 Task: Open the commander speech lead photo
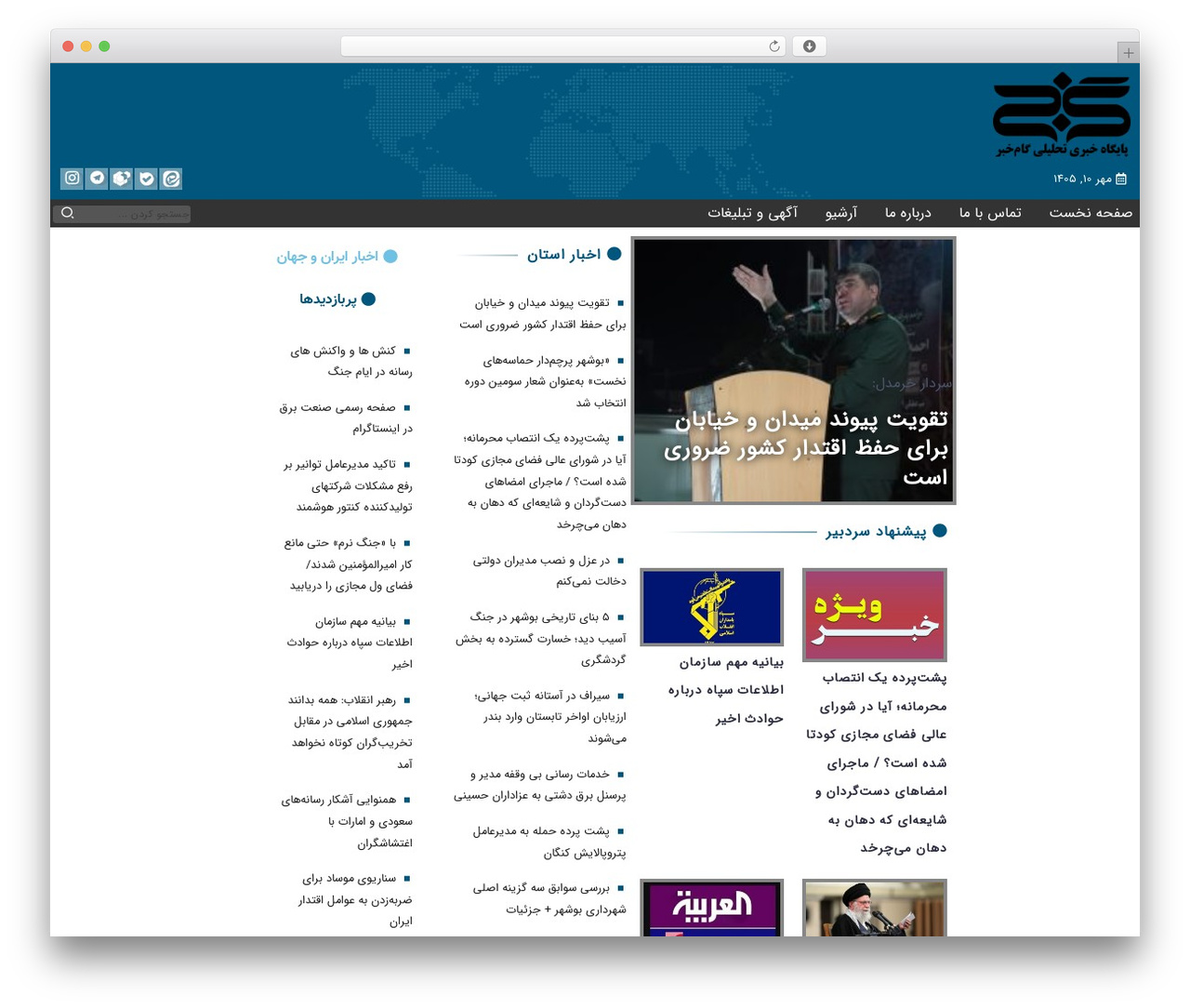pos(794,371)
